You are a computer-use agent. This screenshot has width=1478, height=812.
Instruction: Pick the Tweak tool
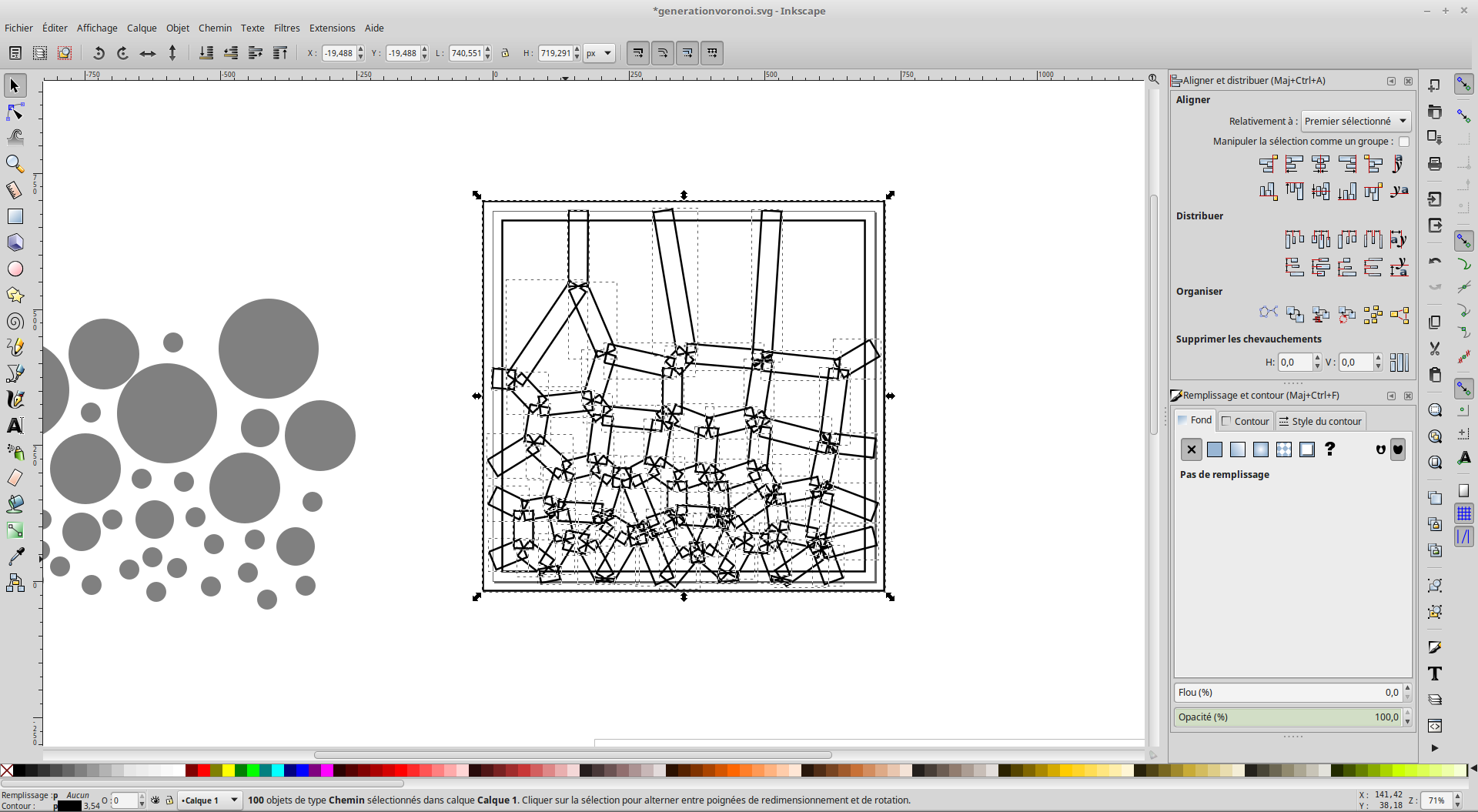pyautogui.click(x=15, y=138)
